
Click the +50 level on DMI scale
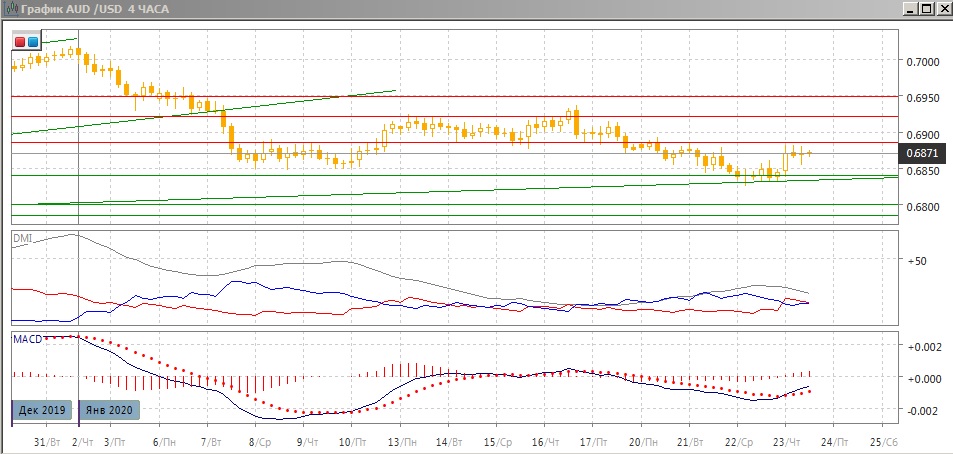tap(918, 260)
